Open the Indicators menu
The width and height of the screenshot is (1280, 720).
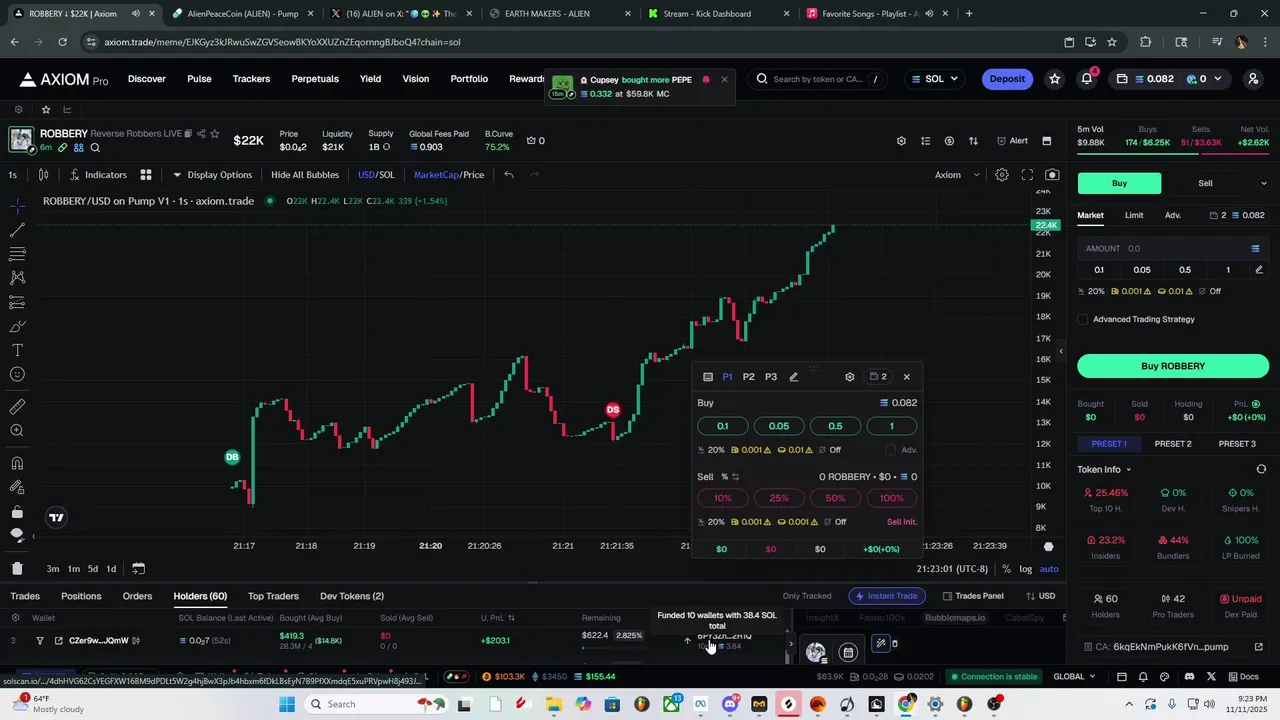coord(98,175)
